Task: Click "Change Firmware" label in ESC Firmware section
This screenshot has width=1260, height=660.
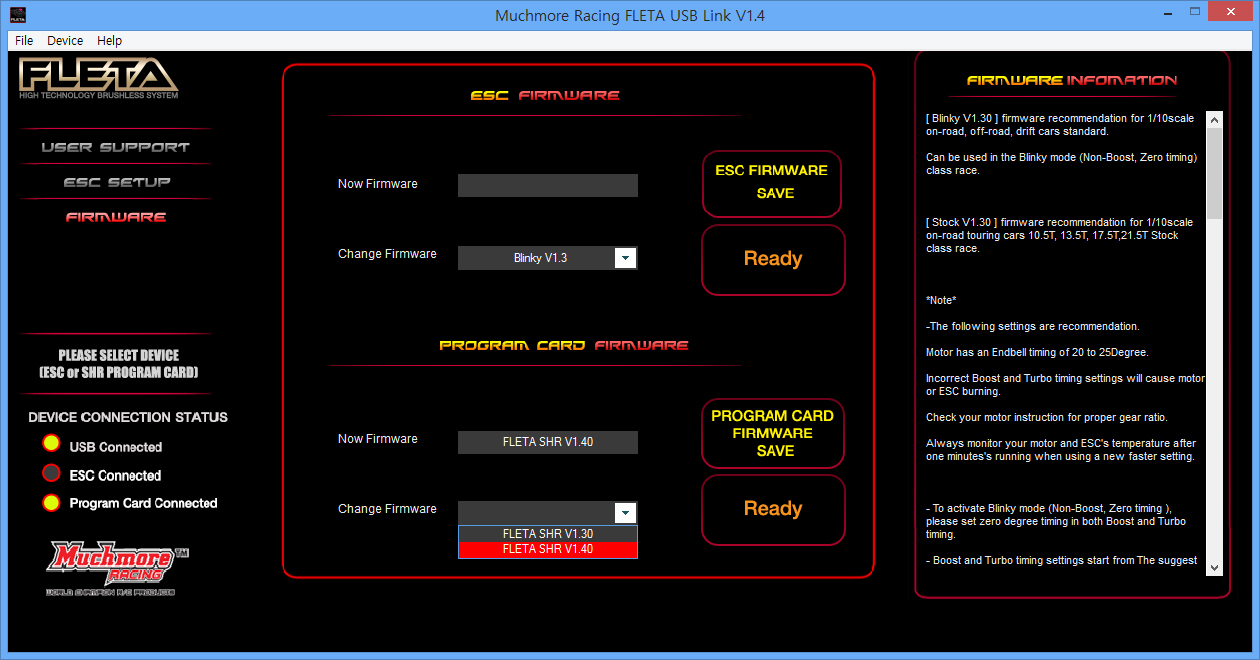Action: 387,254
